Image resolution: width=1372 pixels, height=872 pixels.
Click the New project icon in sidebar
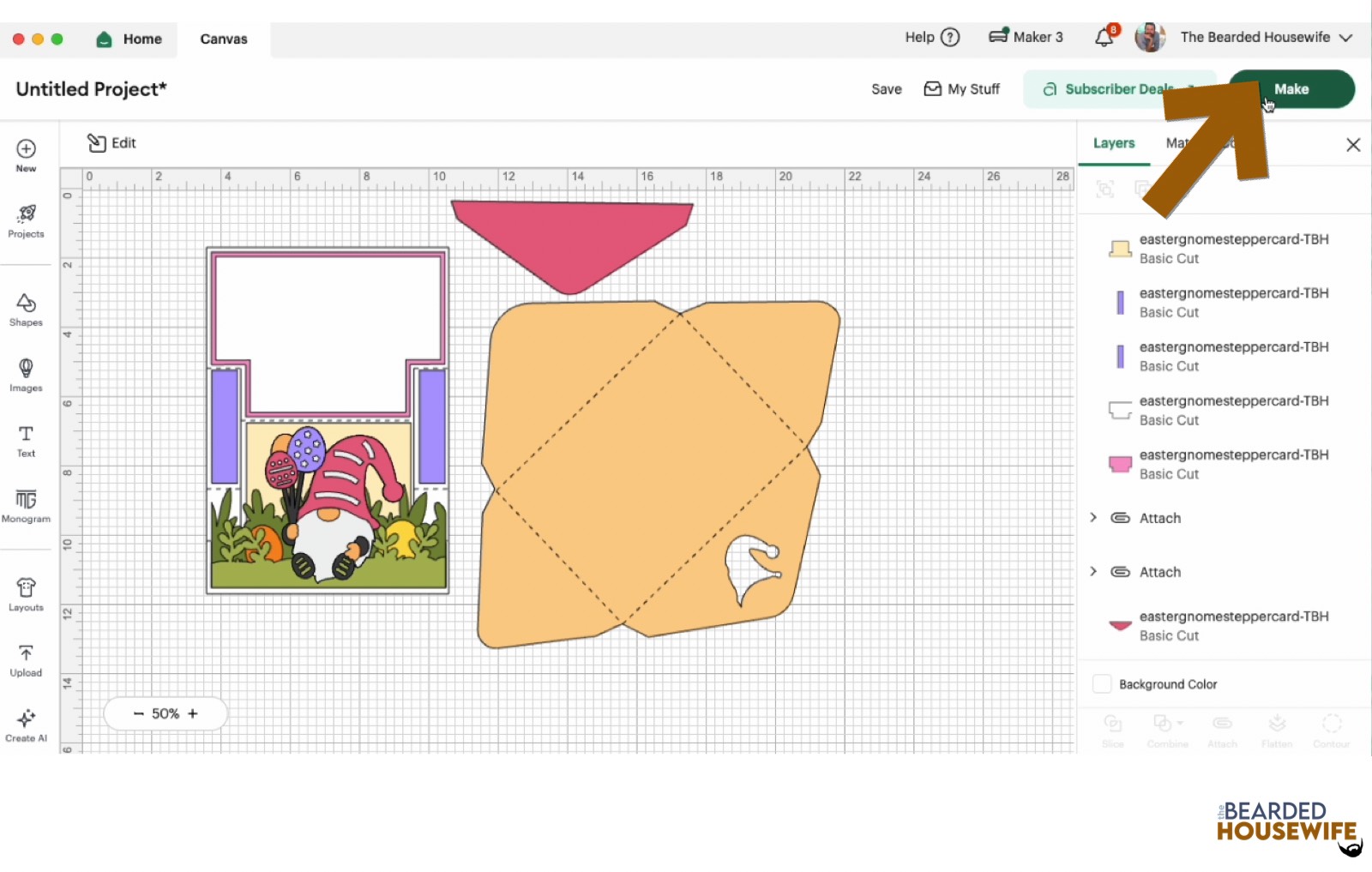pos(26,155)
